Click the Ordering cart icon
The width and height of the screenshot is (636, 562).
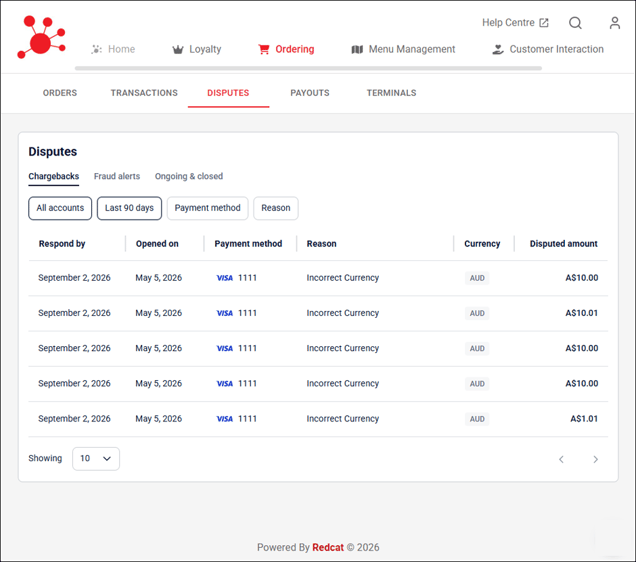pos(264,49)
